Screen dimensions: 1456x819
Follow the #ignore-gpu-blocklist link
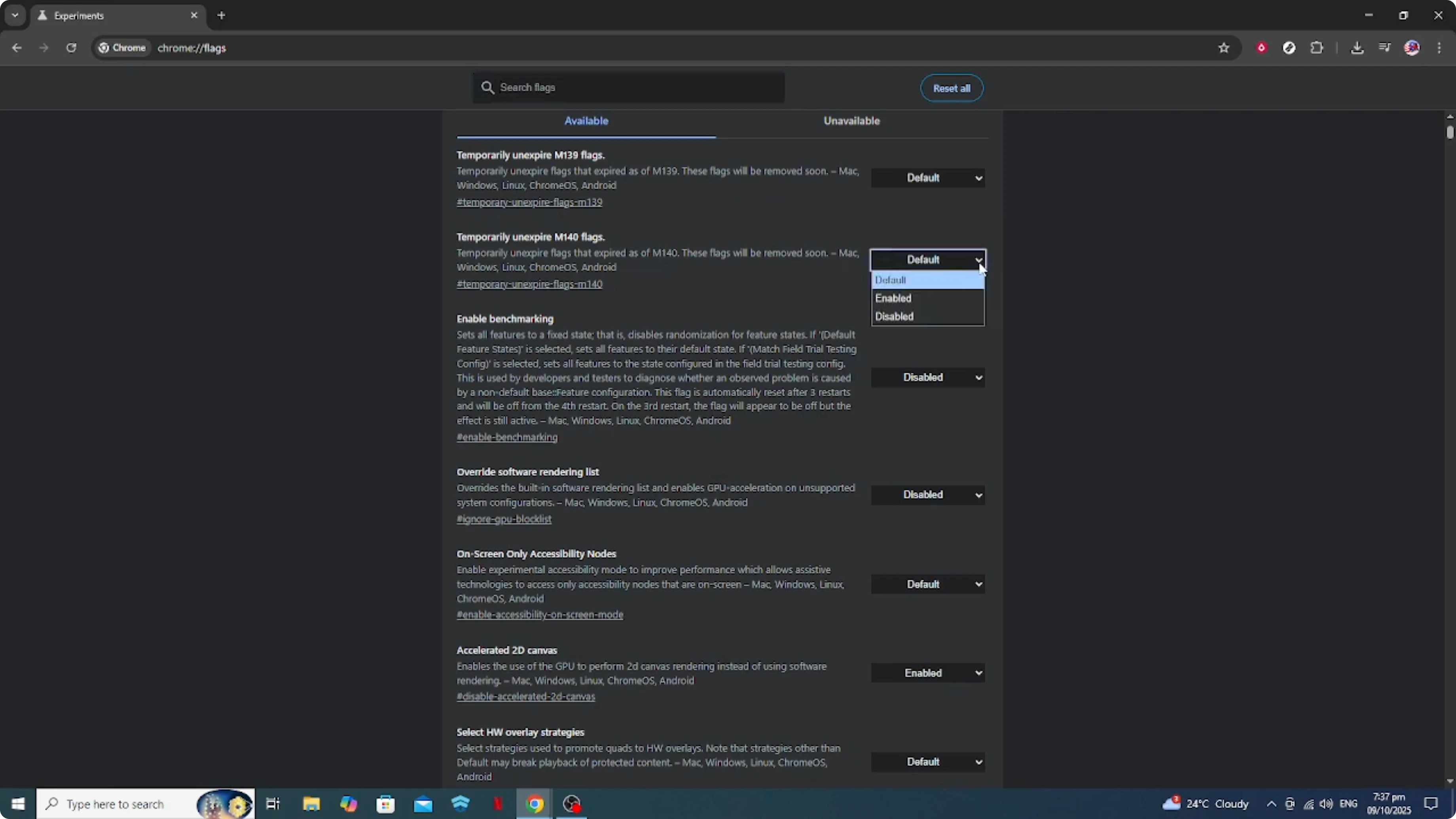pyautogui.click(x=504, y=519)
